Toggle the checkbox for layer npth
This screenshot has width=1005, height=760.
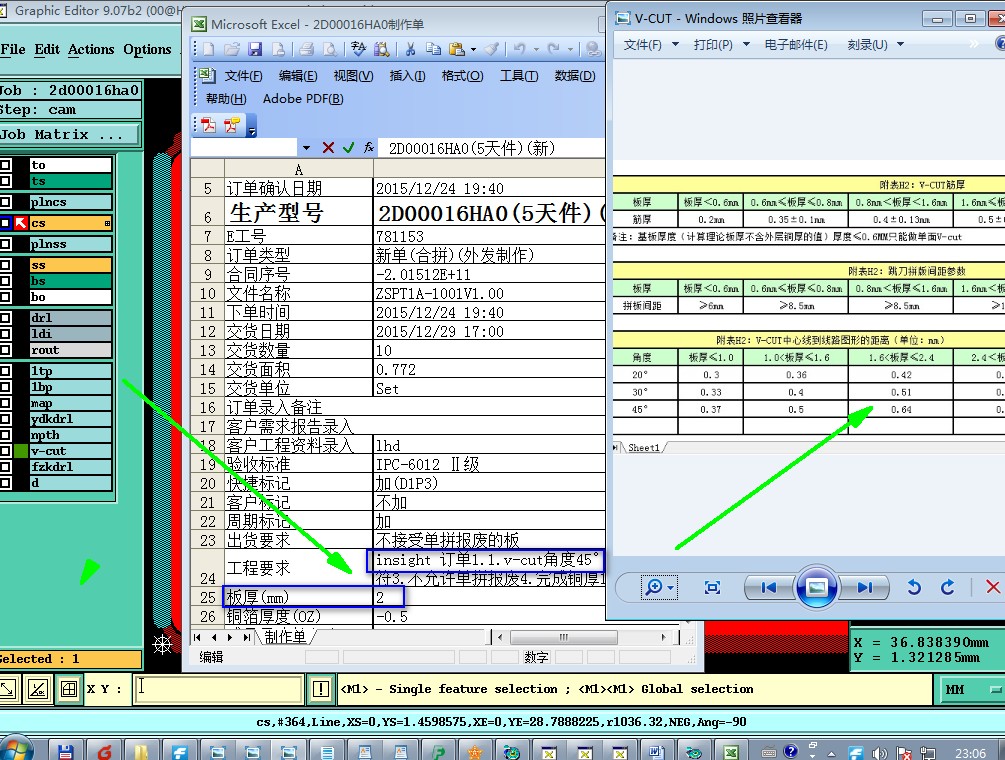point(5,435)
